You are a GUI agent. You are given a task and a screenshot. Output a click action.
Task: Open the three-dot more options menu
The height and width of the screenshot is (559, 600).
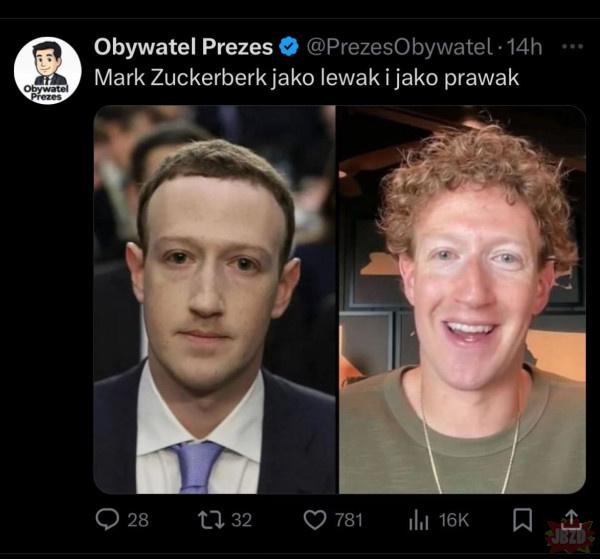tap(572, 46)
